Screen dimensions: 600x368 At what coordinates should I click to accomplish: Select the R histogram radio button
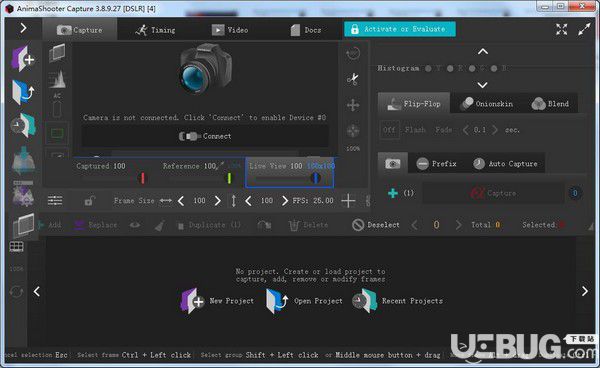pyautogui.click(x=450, y=68)
